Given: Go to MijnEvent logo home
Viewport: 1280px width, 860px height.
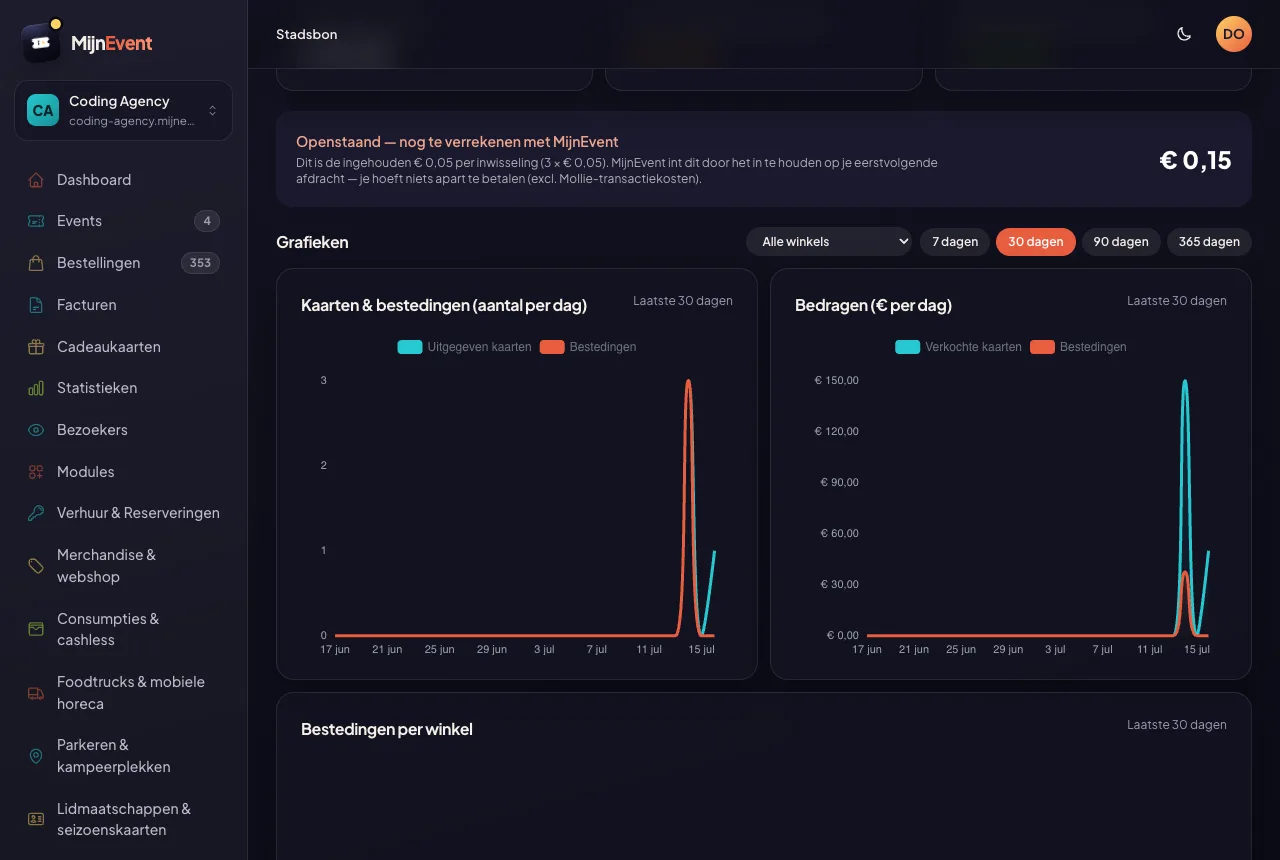Looking at the screenshot, I should [87, 43].
